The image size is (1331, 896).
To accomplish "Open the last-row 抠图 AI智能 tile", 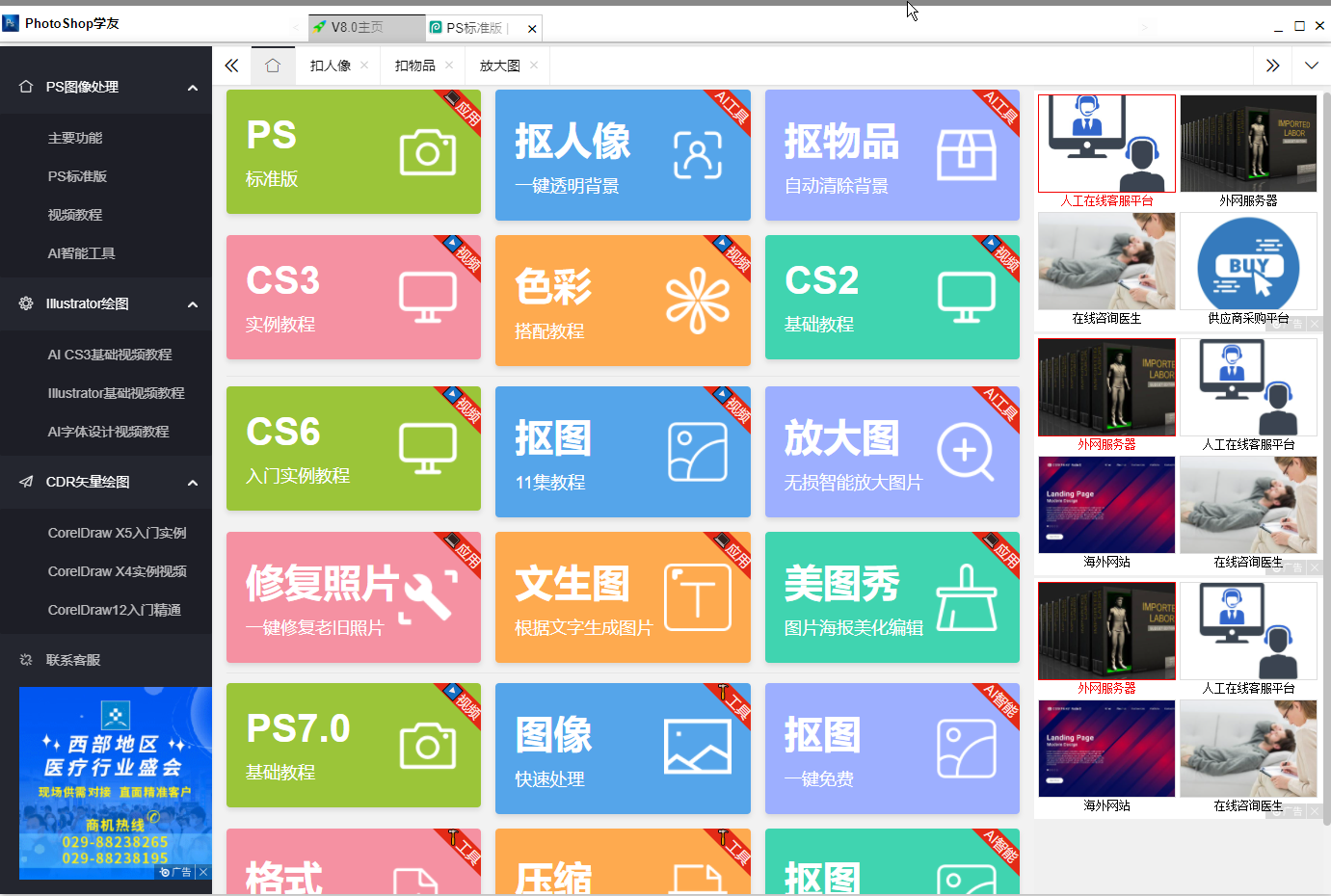I will [892, 861].
